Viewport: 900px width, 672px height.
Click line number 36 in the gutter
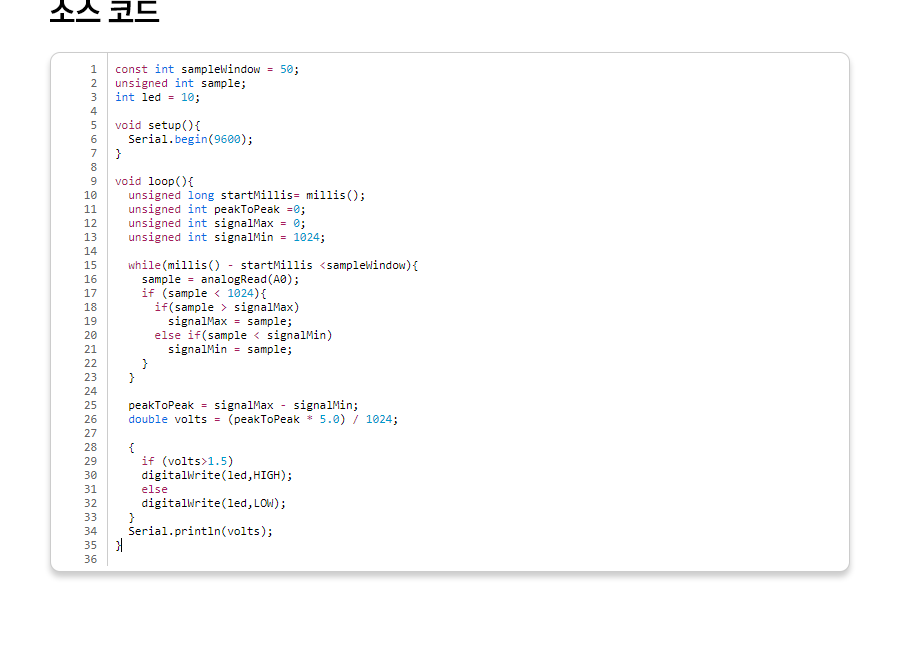click(x=93, y=560)
